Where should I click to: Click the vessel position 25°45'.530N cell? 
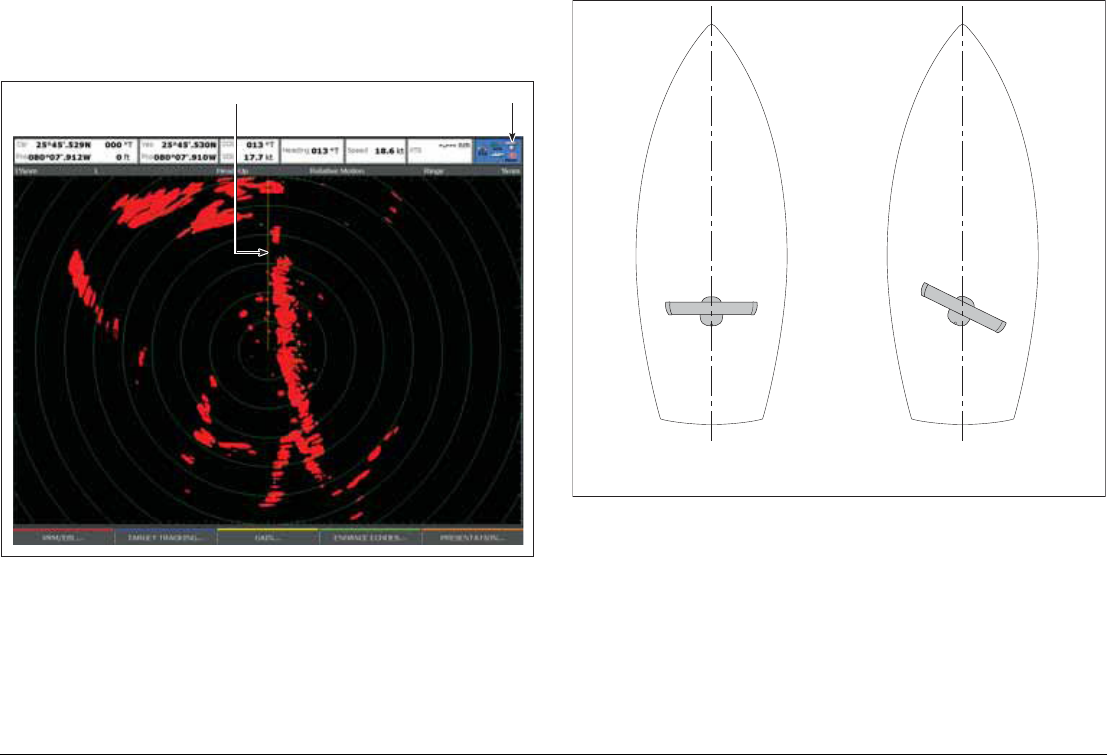179,150
